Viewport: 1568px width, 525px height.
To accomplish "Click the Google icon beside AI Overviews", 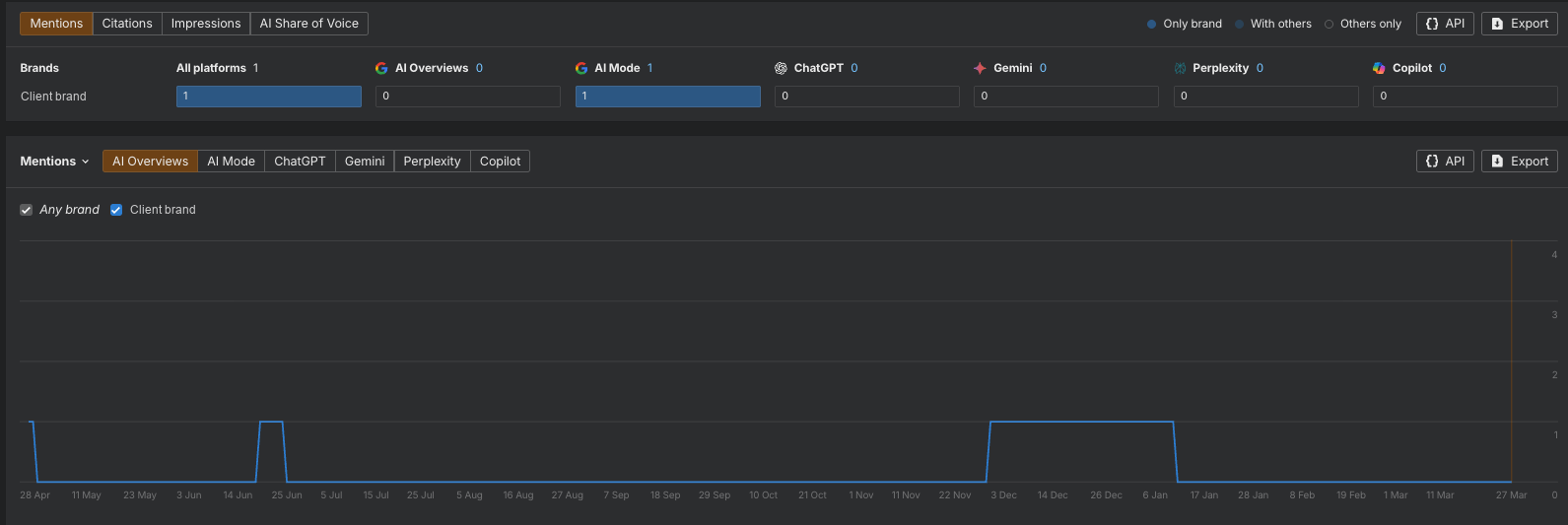I will point(381,68).
